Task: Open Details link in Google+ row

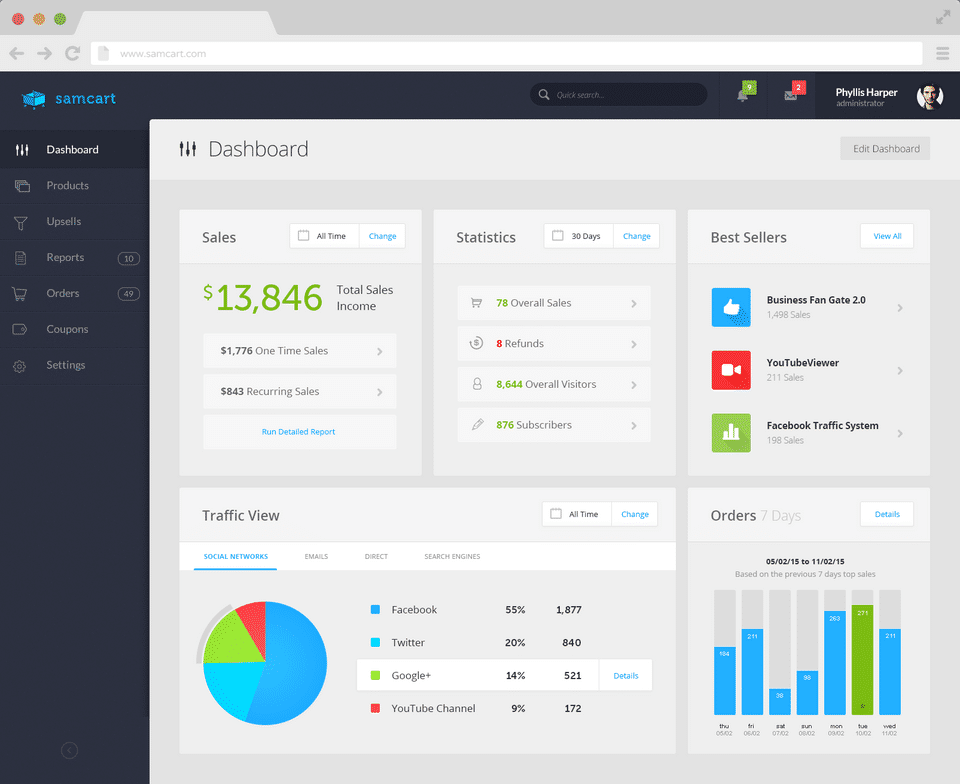Action: pos(626,676)
